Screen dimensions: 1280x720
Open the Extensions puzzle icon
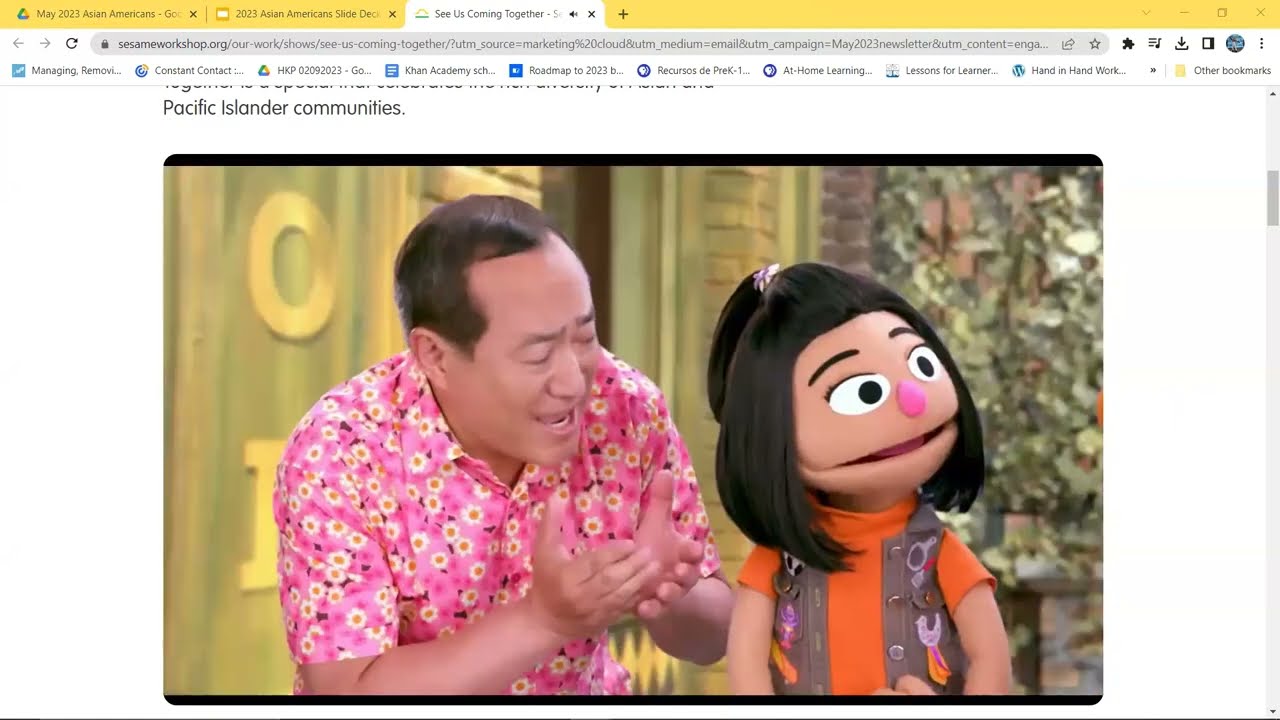[x=1128, y=44]
